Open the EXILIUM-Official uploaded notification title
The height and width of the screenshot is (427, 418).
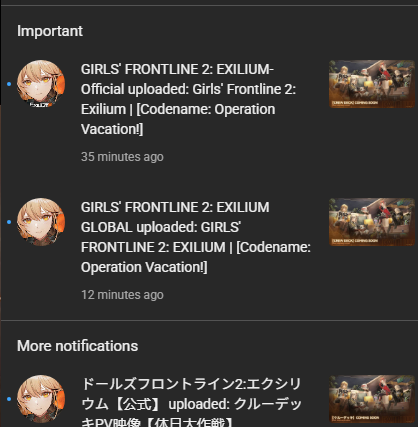188,99
